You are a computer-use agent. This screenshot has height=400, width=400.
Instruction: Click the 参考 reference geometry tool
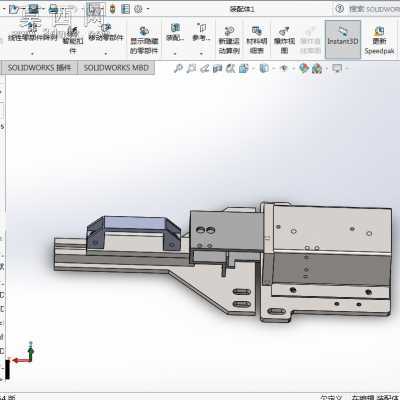click(201, 33)
